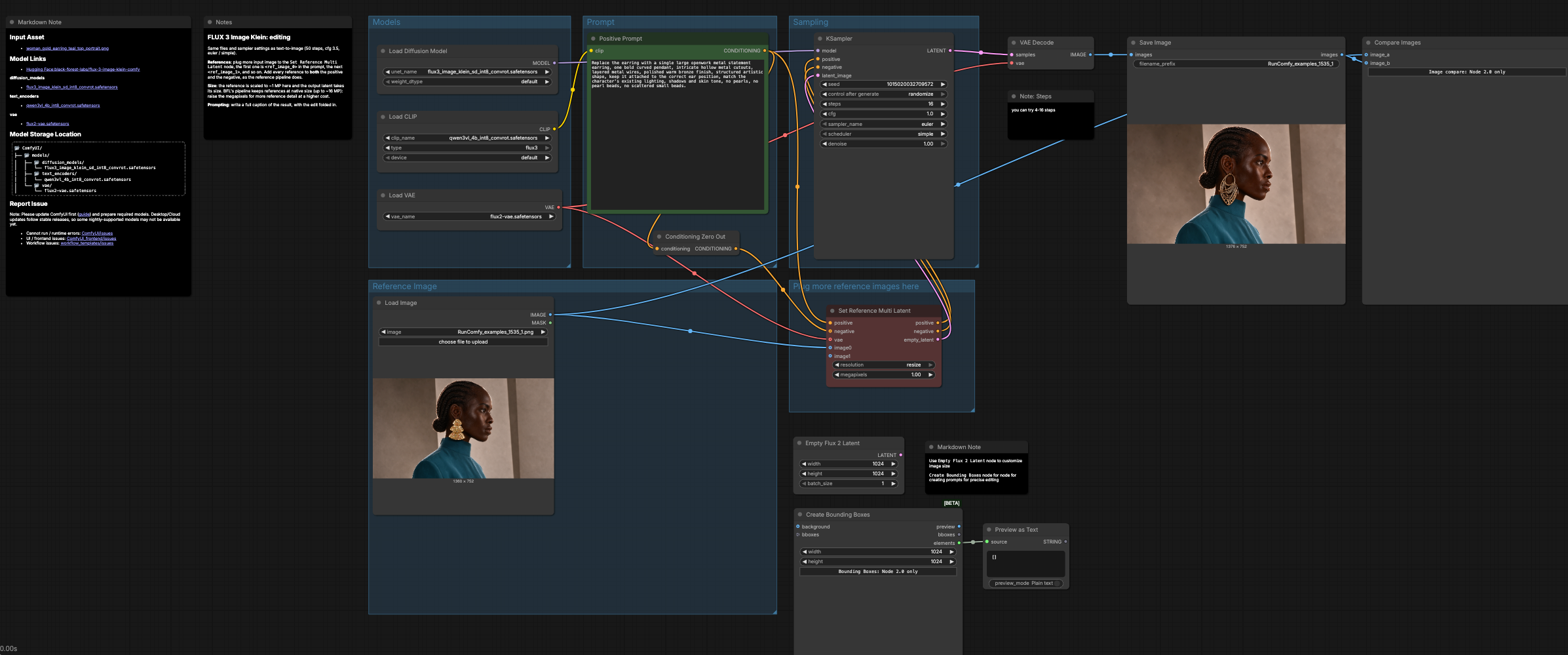Image resolution: width=1568 pixels, height=655 pixels.
Task: Open the clip_name dropdown in Load CLIP
Action: click(467, 138)
